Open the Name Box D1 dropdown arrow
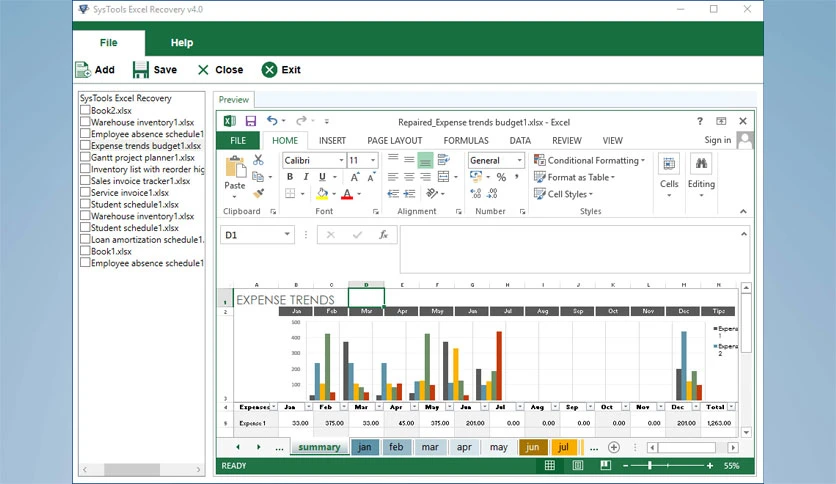Image resolution: width=836 pixels, height=484 pixels. point(287,235)
